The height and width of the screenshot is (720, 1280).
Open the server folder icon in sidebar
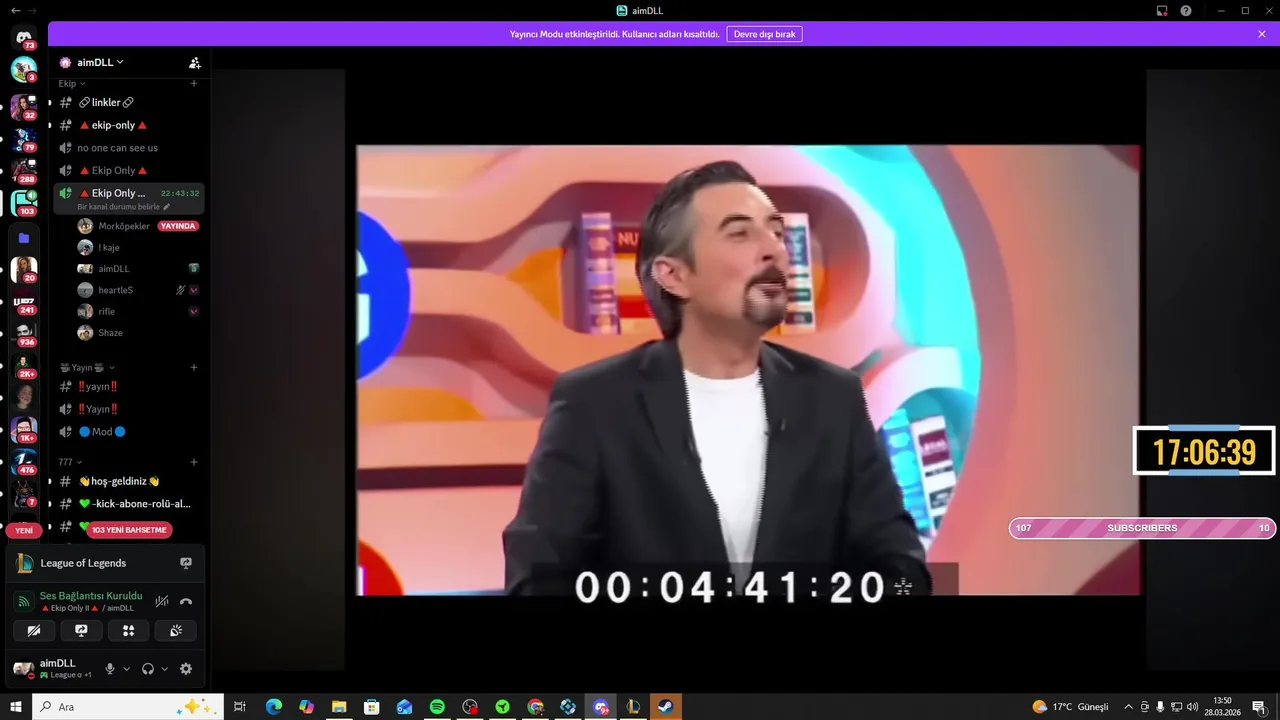[x=24, y=238]
